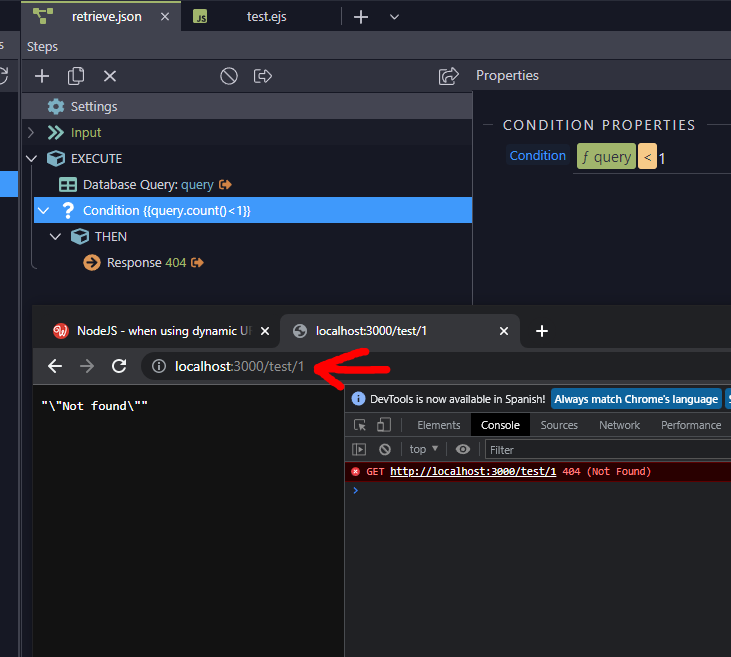
Task: Toggle the device toolbar icon
Action: [384, 425]
